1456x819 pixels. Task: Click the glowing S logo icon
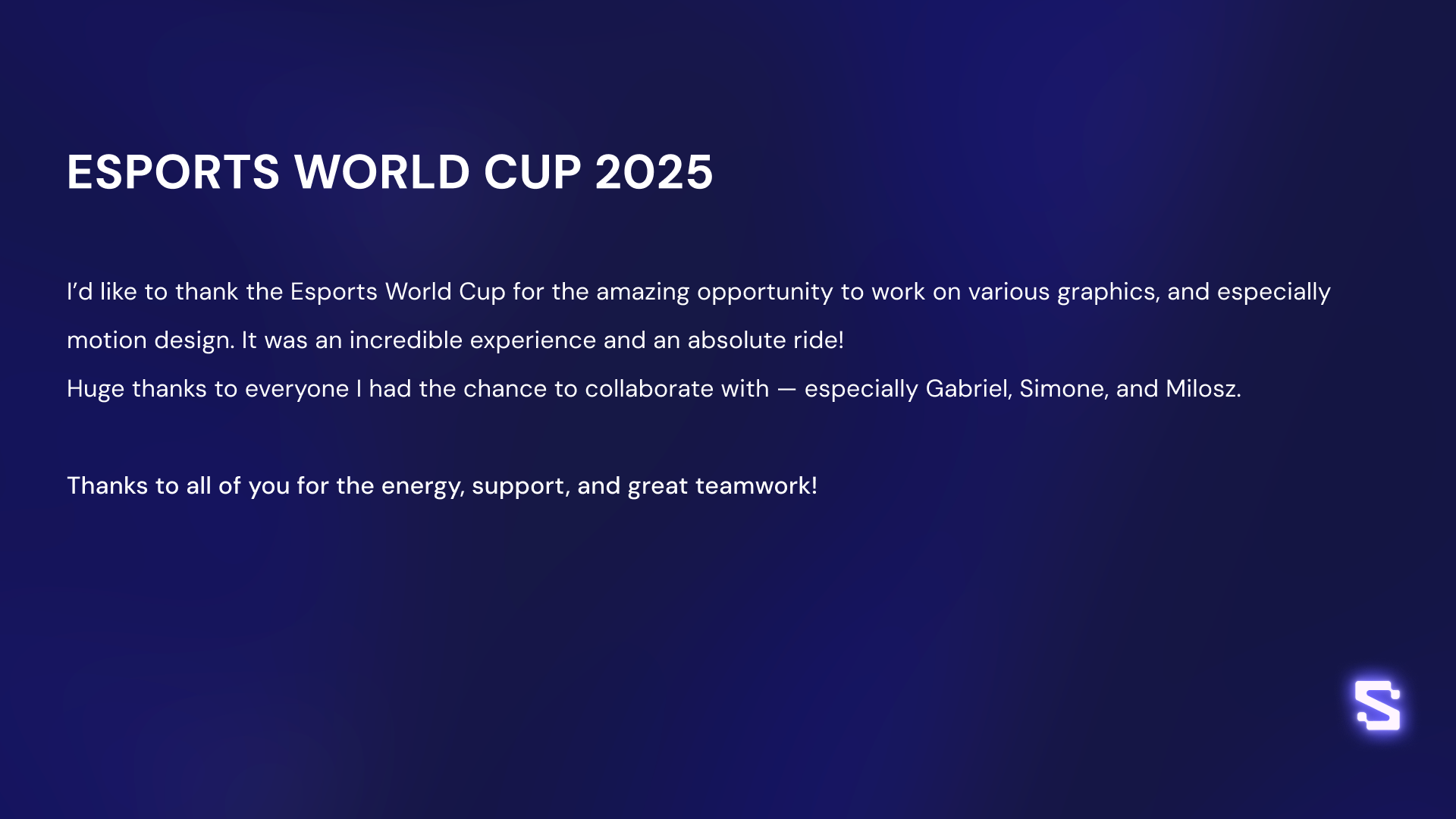[x=1377, y=705]
